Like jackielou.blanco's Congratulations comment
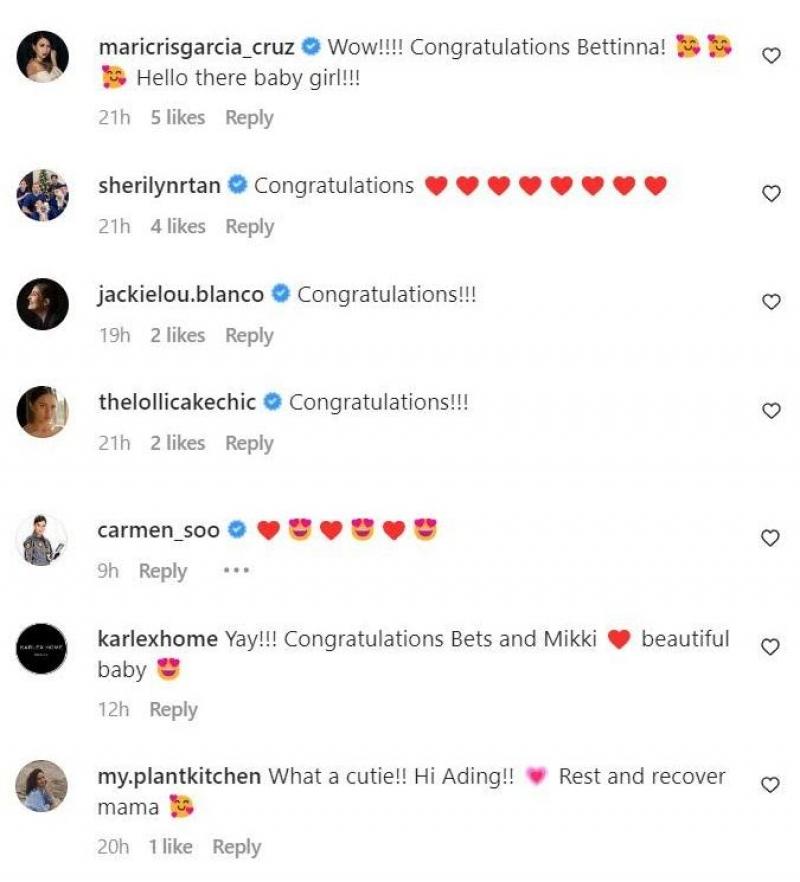Screen dimensions: 800x882 coord(771,302)
